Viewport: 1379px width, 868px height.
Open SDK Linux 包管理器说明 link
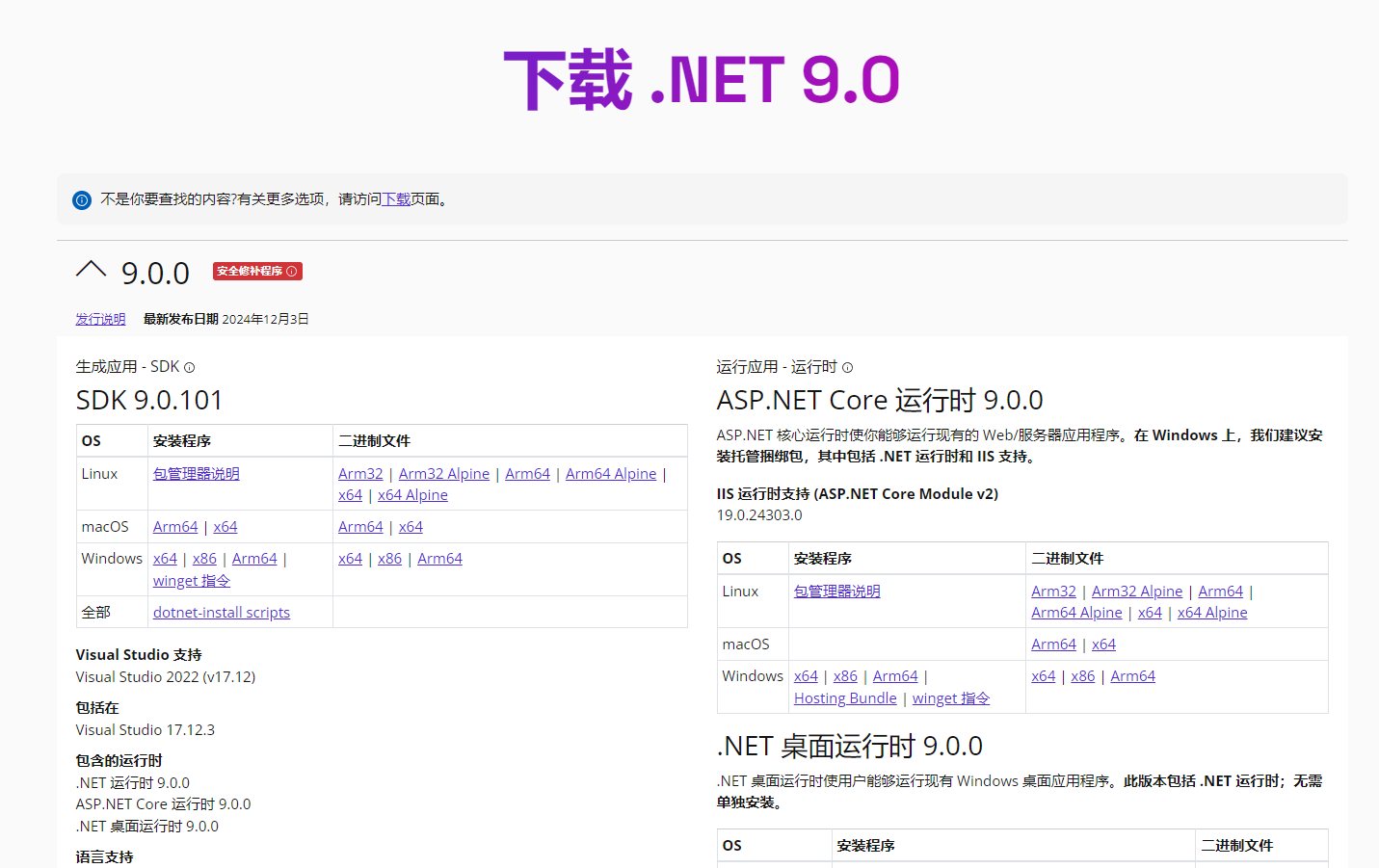197,474
